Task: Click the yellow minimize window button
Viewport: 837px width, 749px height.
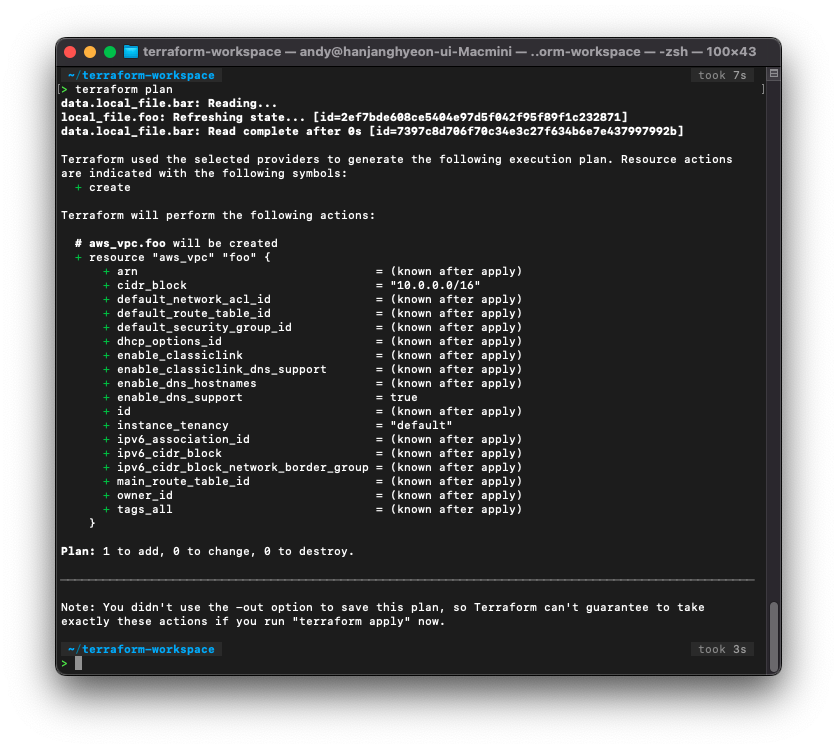Action: click(x=90, y=52)
